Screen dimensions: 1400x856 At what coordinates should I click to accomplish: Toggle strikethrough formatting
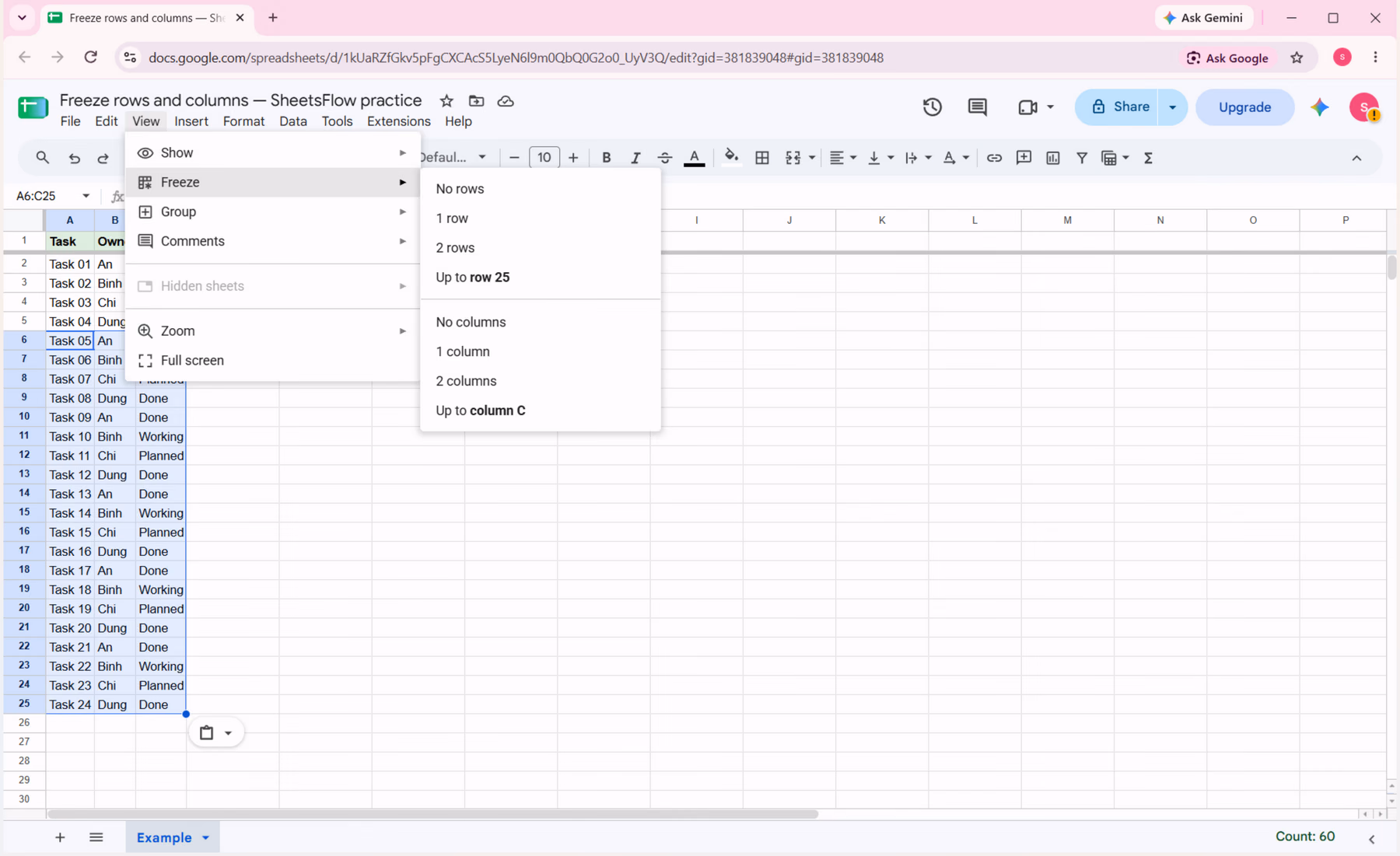[664, 158]
